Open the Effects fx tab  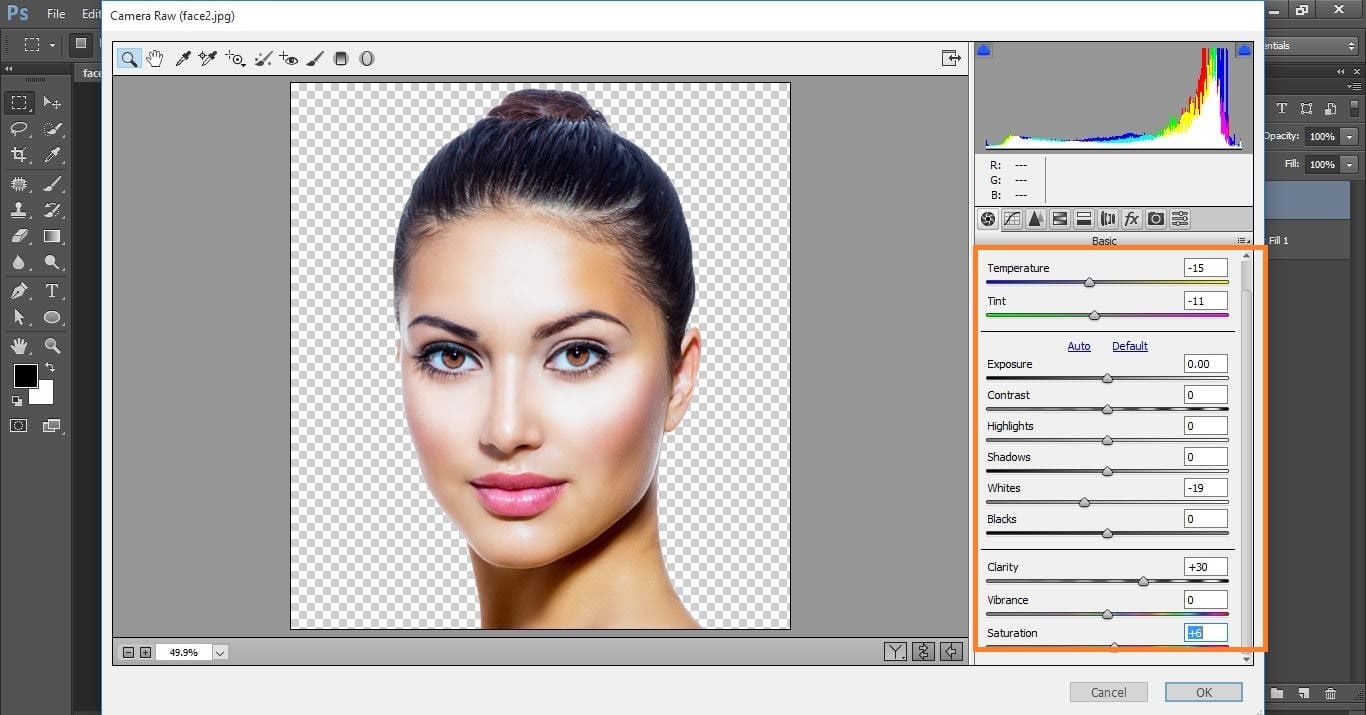point(1132,219)
